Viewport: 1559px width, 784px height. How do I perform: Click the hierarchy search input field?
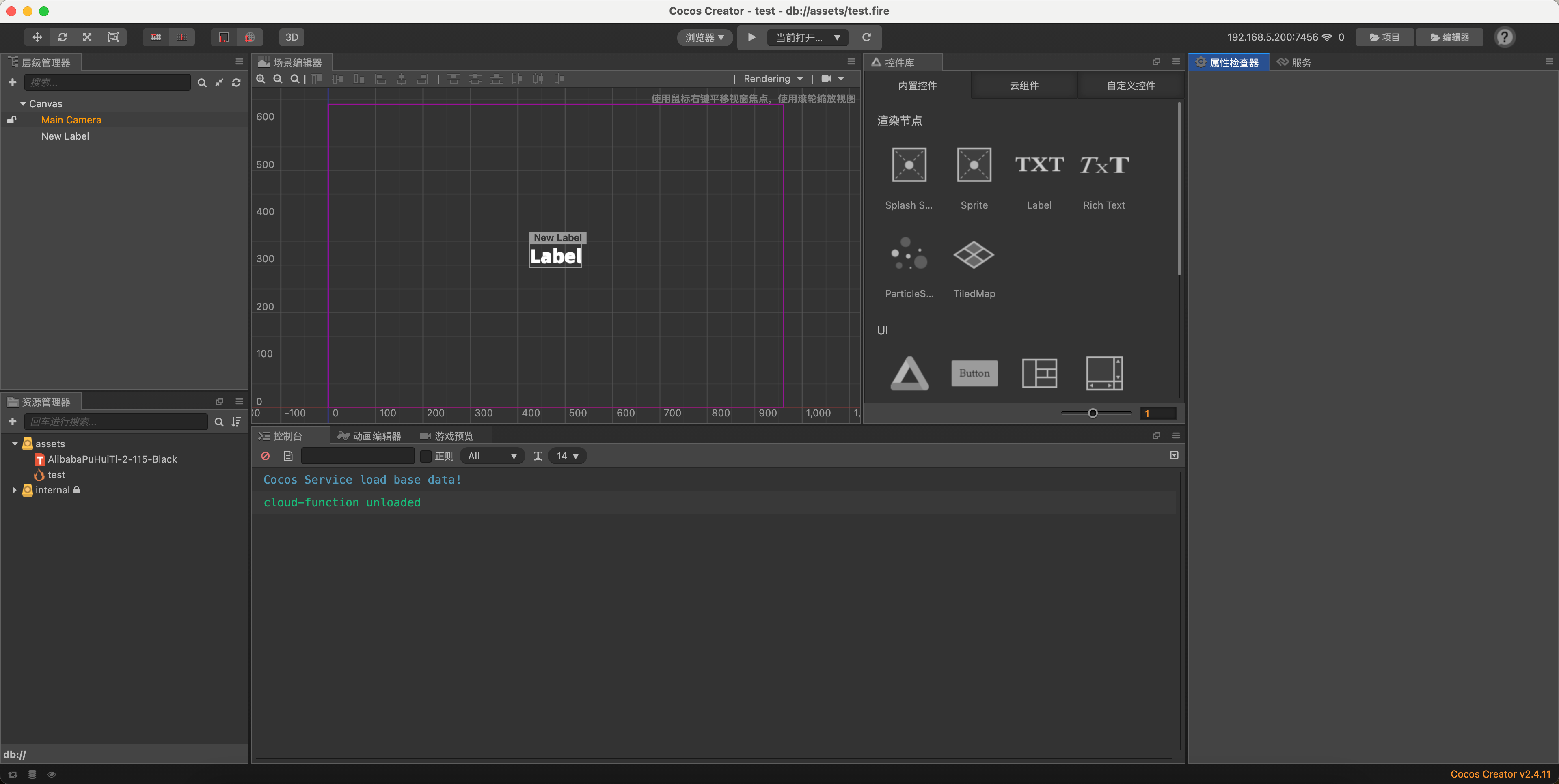(107, 82)
